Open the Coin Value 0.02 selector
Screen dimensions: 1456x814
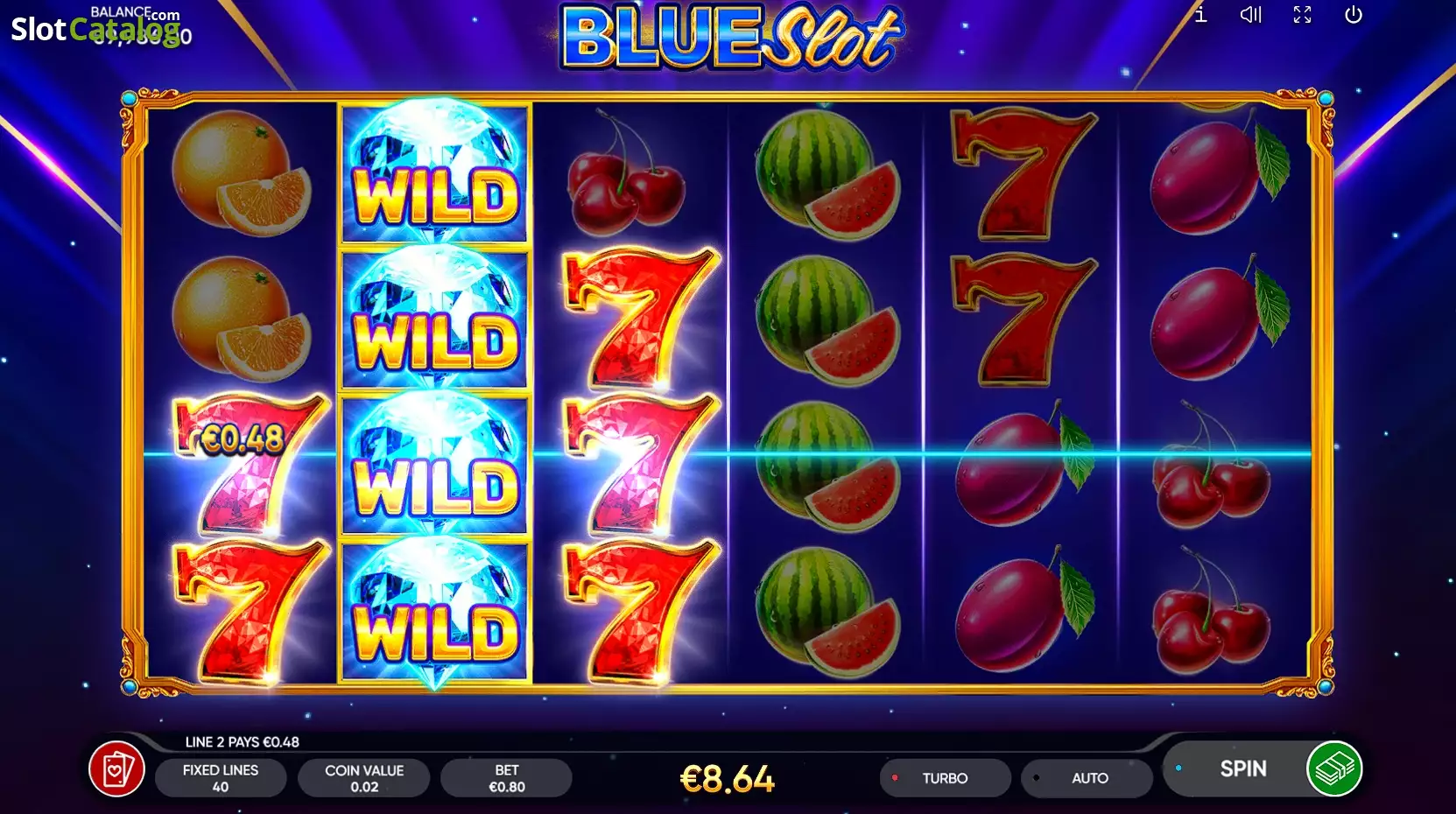pos(364,778)
